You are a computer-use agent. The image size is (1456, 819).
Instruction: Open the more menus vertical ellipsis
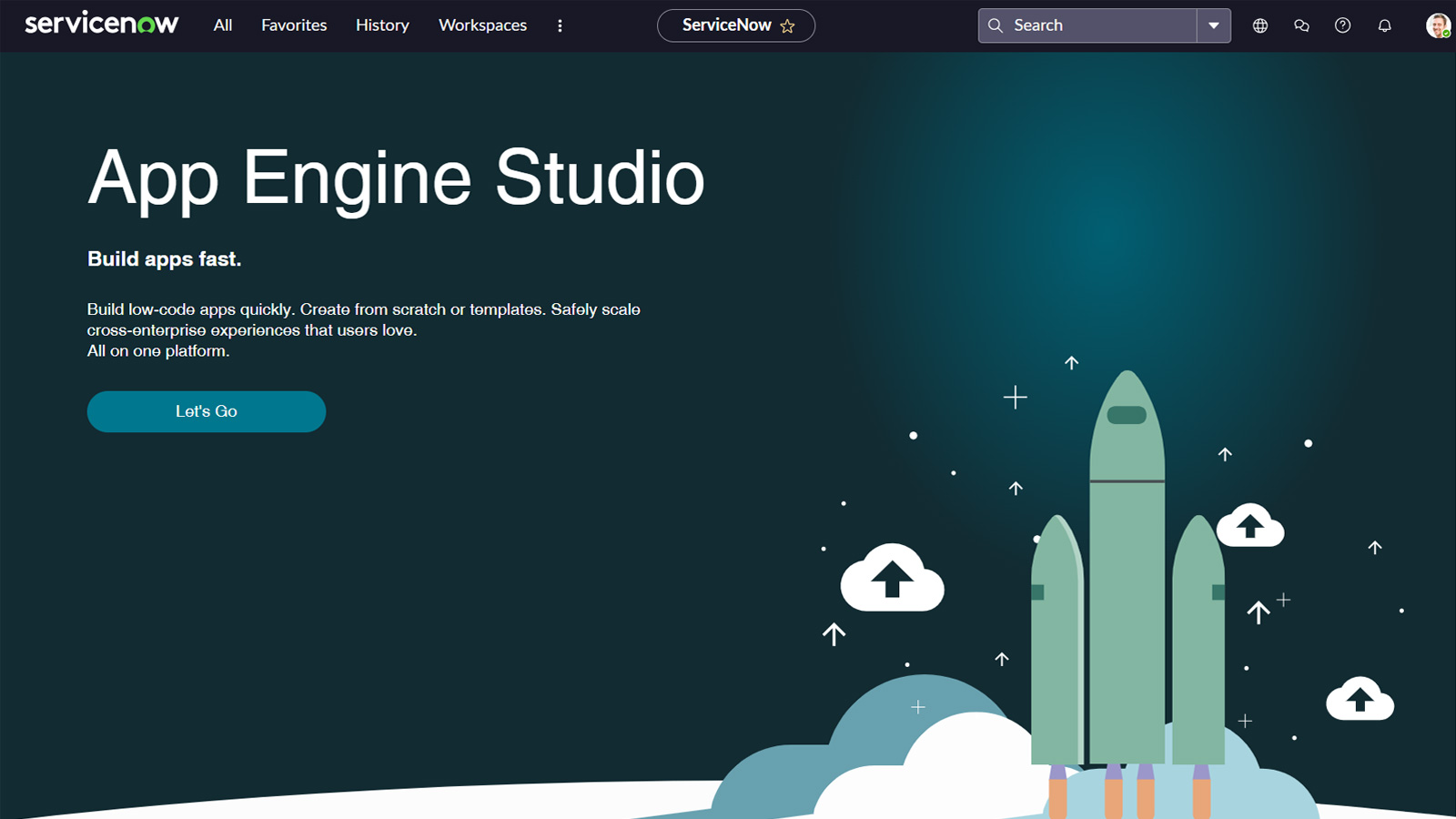pos(560,25)
